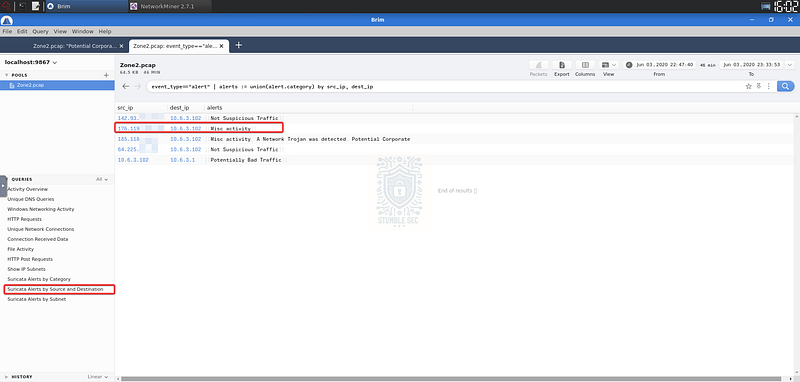Open the history Linear dropdown

[x=98, y=377]
